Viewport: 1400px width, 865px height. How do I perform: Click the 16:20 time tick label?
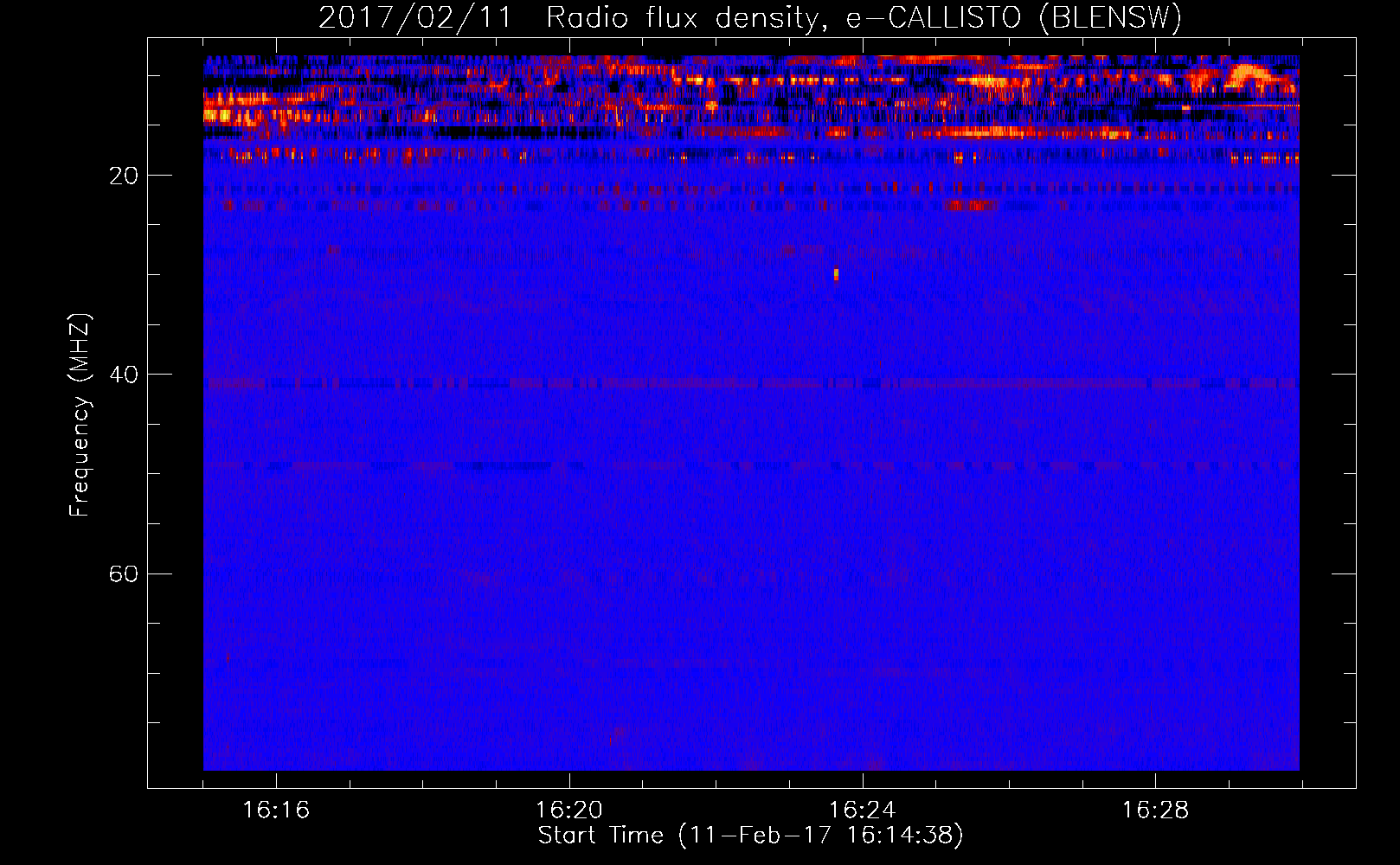pos(569,810)
